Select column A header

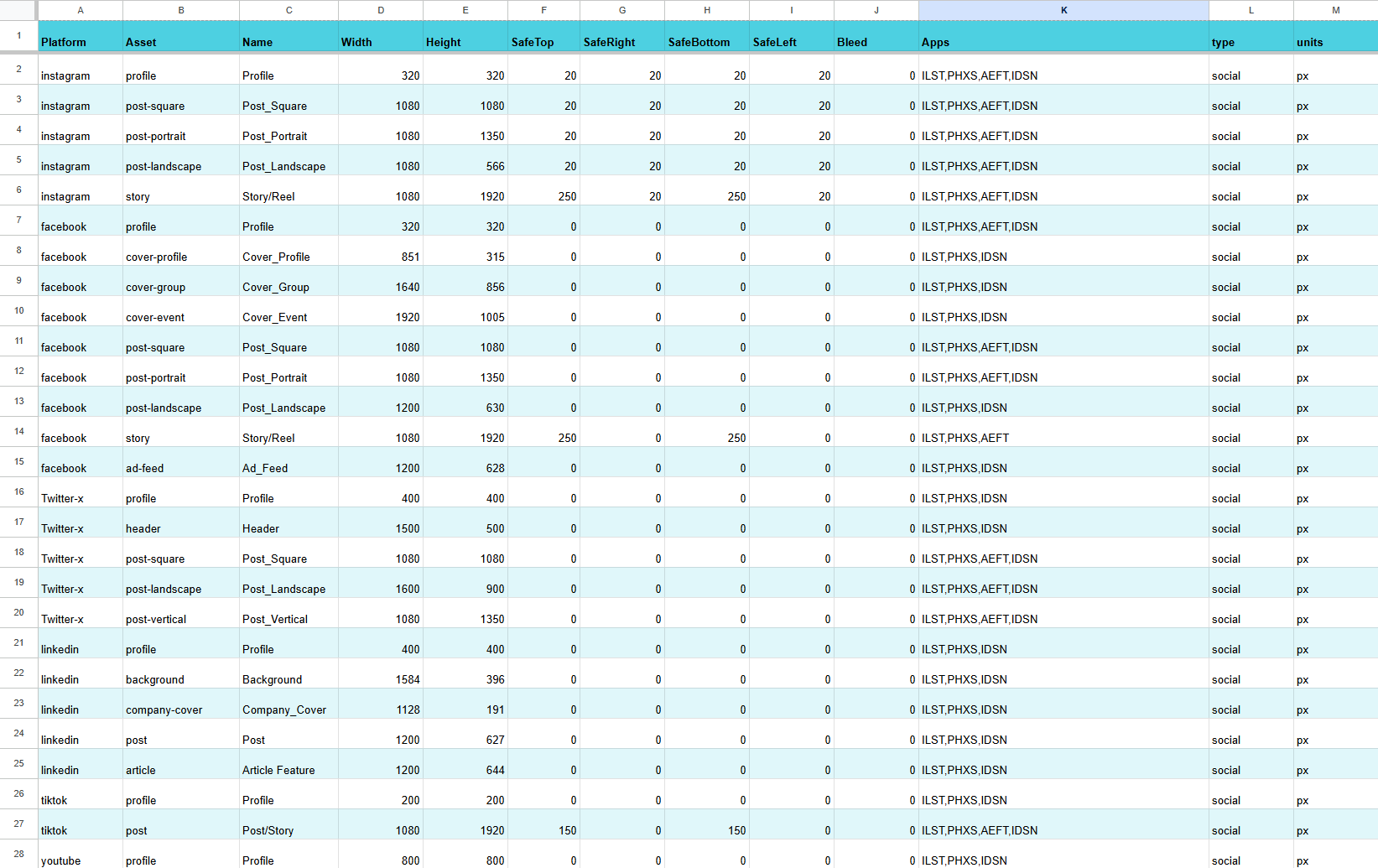point(81,10)
